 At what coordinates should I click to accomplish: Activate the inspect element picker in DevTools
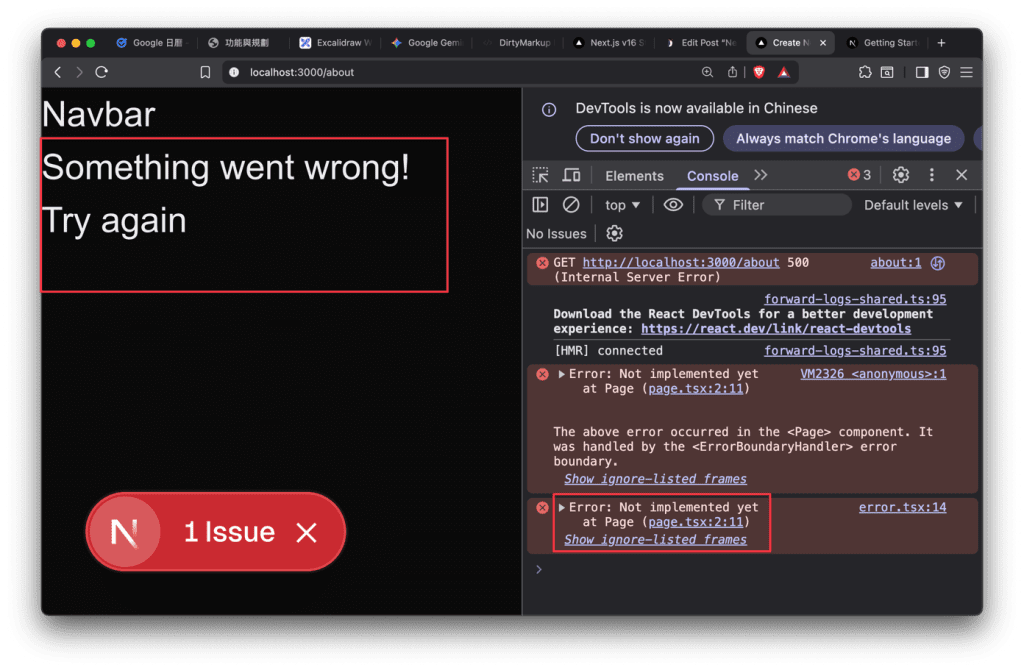[540, 175]
